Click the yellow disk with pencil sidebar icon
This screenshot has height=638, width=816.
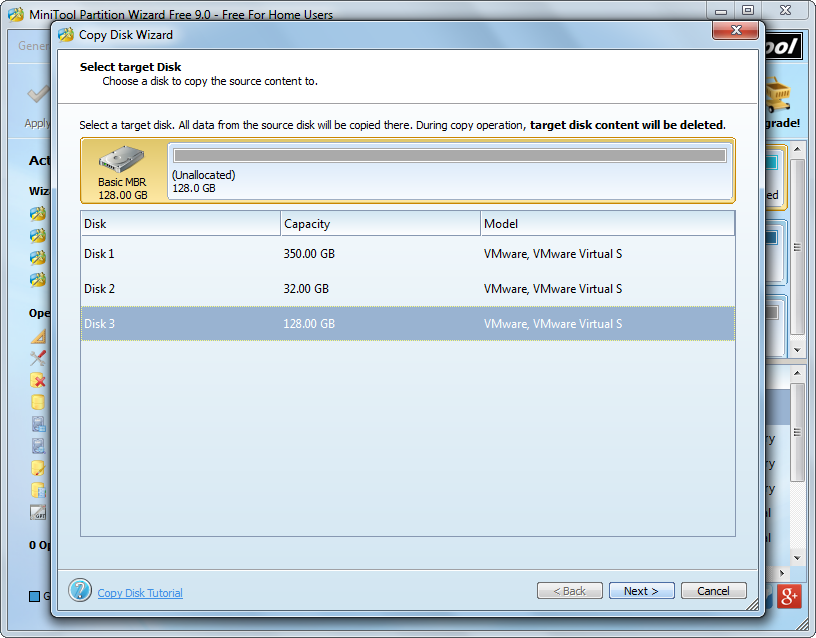click(37, 468)
